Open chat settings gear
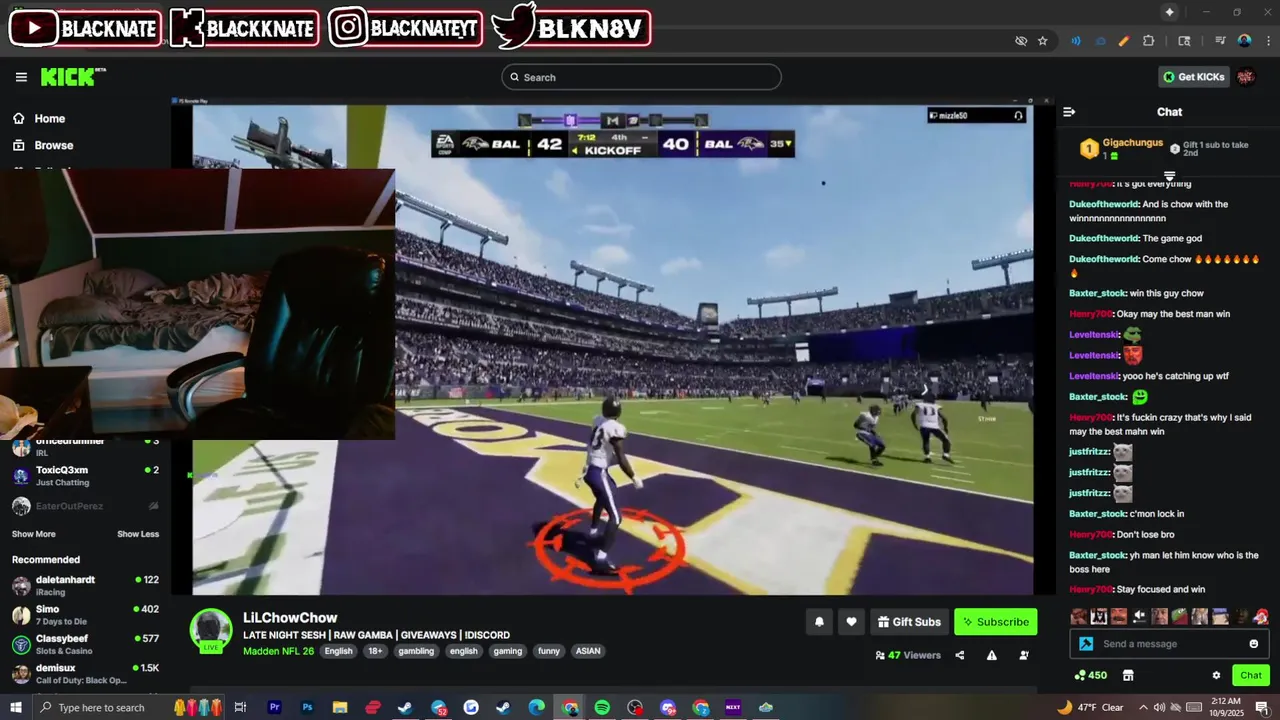The width and height of the screenshot is (1280, 720). coord(1216,675)
